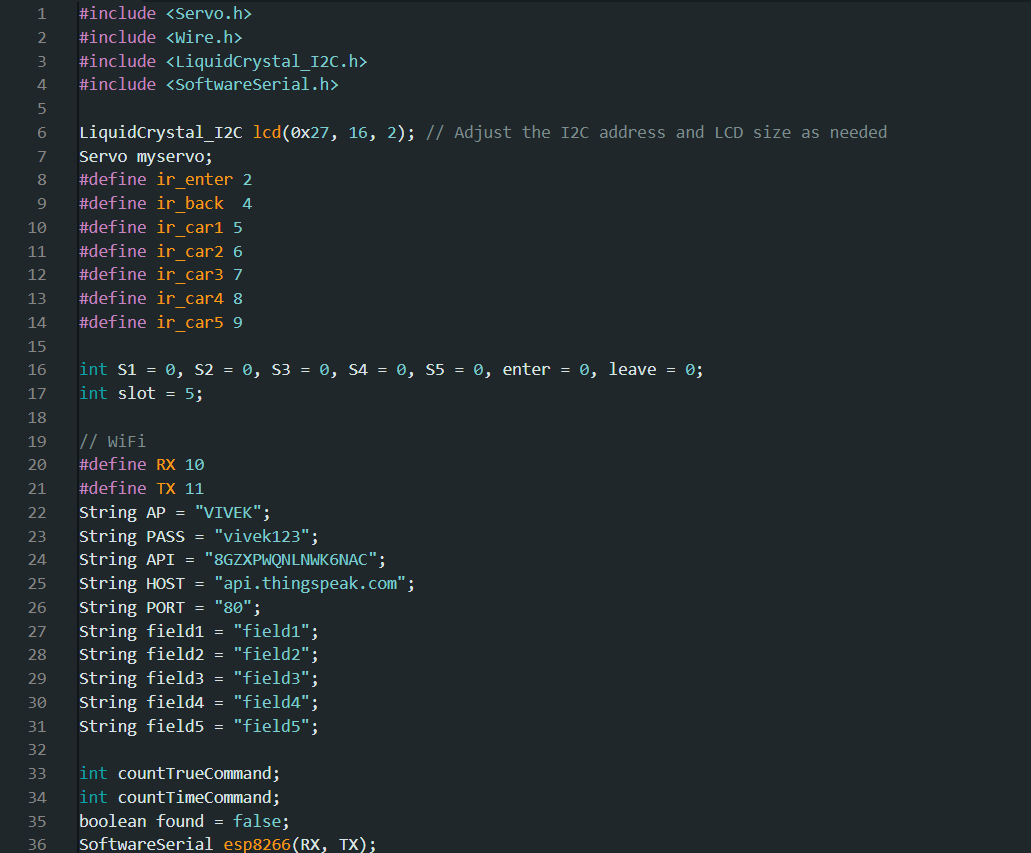The height and width of the screenshot is (853, 1031).
Task: Click line number 15 in the gutter
Action: pyautogui.click(x=37, y=346)
